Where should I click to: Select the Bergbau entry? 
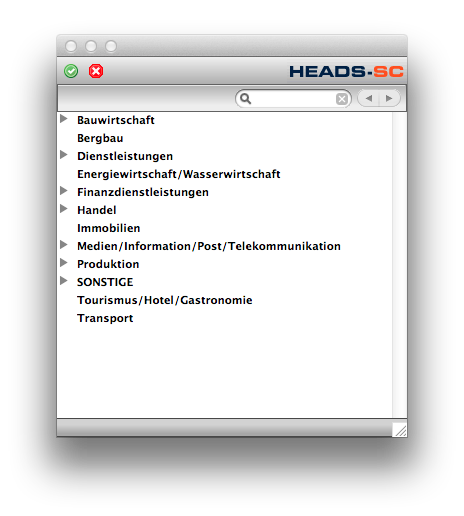[100, 138]
